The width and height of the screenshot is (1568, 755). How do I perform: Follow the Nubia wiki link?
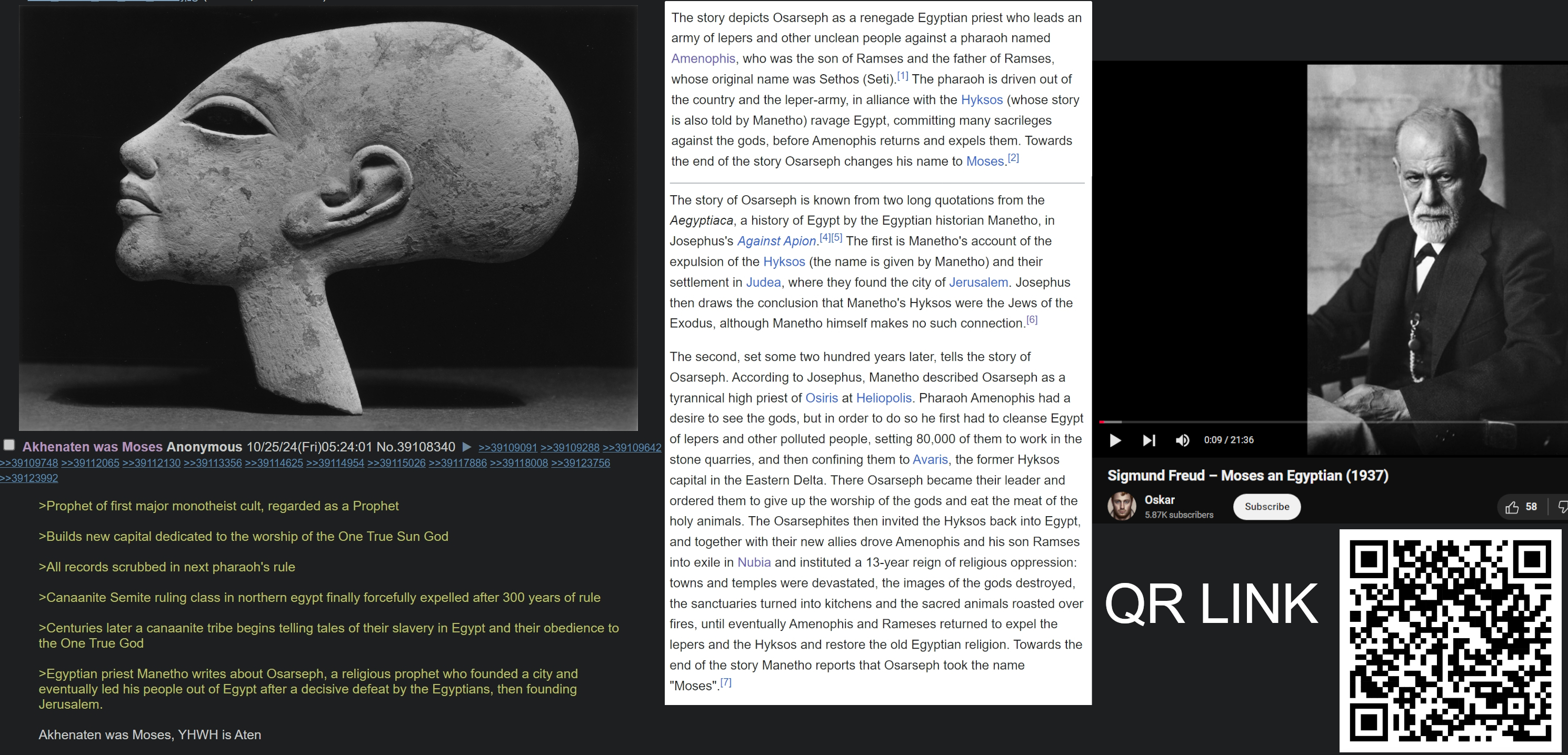pos(754,562)
